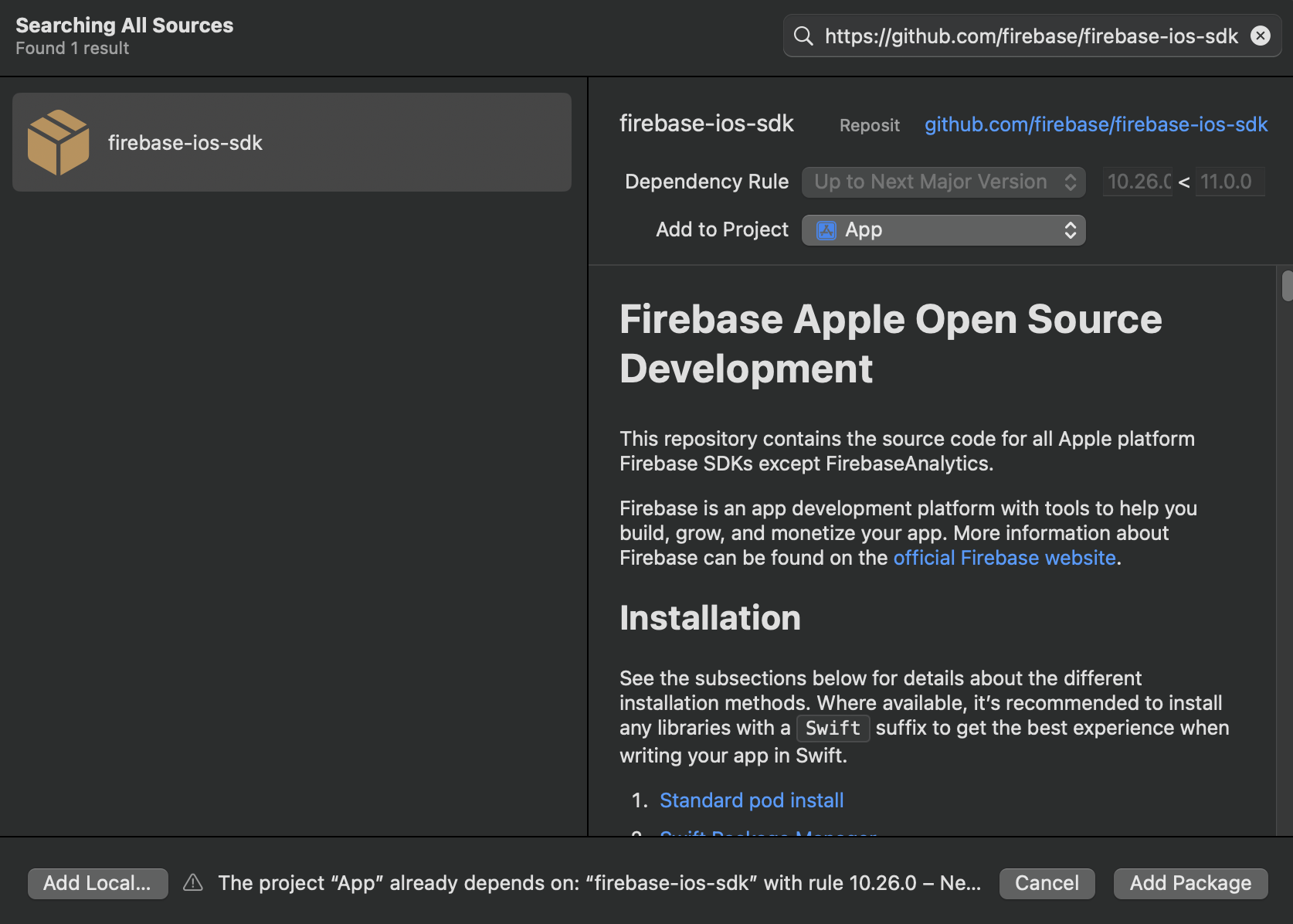Clear the package URL search field
Image resolution: width=1293 pixels, height=924 pixels.
pyautogui.click(x=1261, y=36)
